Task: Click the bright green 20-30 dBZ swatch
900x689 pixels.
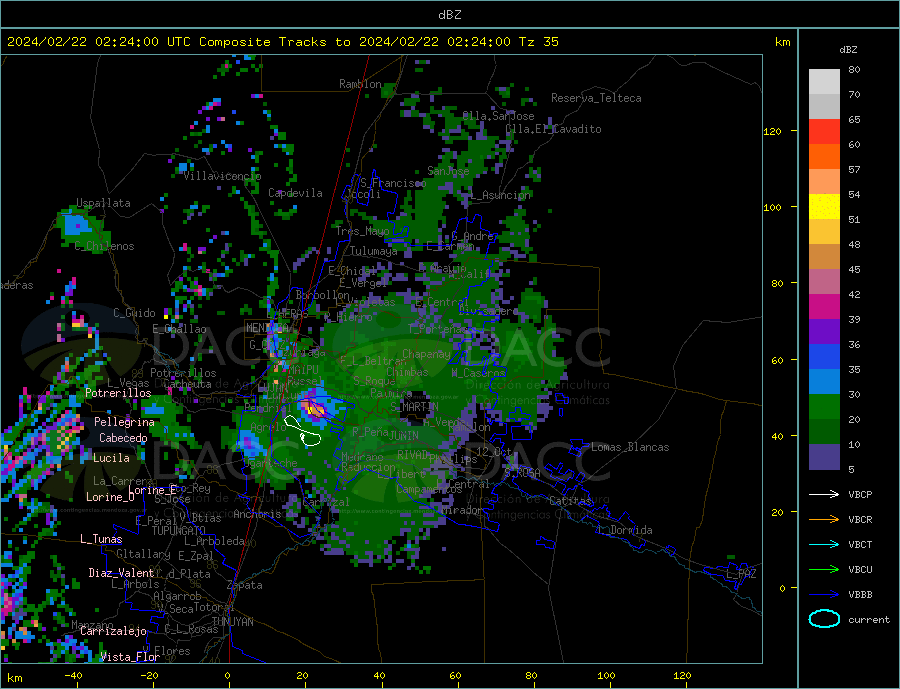Action: tap(824, 407)
